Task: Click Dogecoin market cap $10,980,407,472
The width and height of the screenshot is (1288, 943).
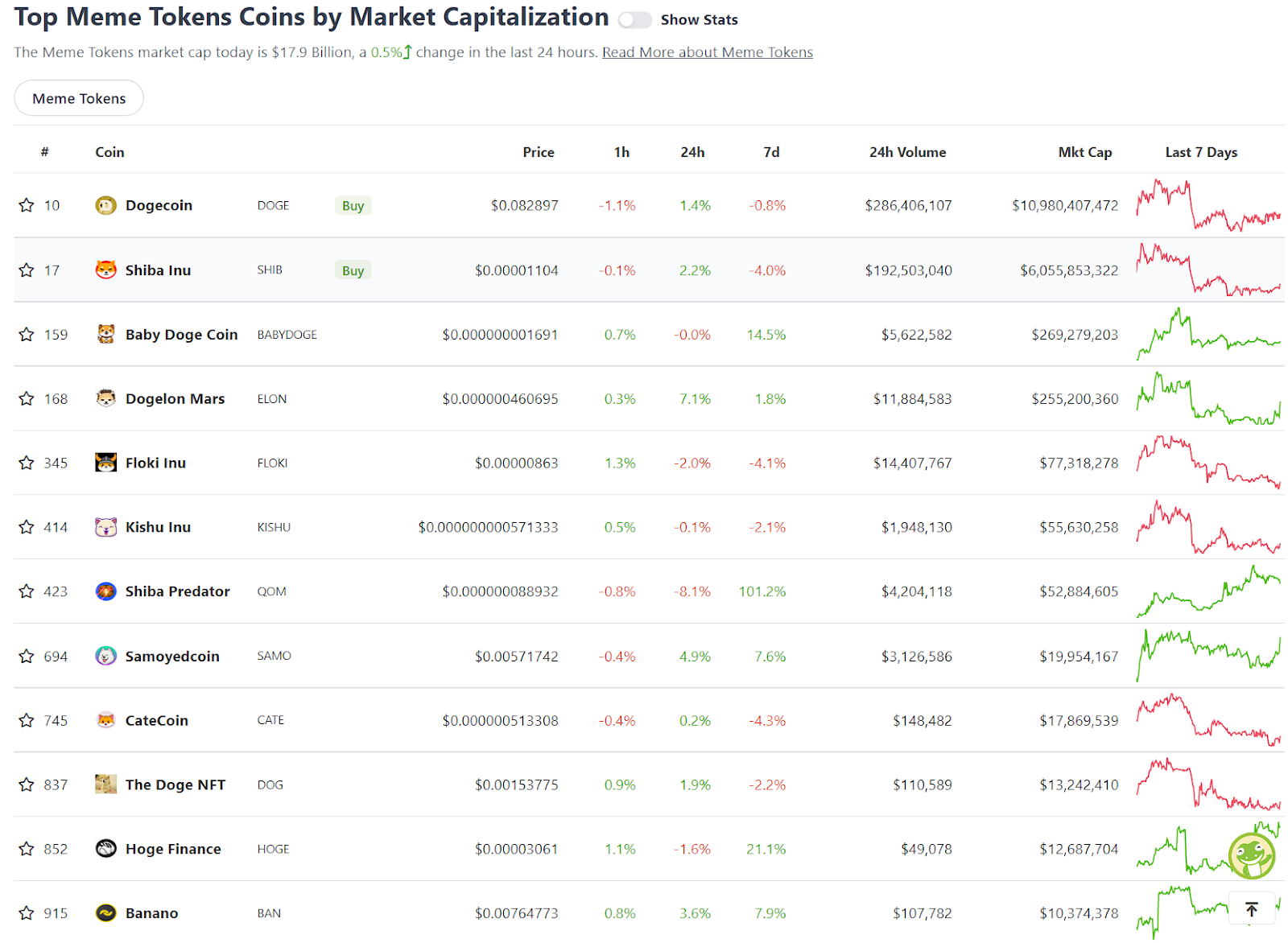Action: pyautogui.click(x=1065, y=205)
